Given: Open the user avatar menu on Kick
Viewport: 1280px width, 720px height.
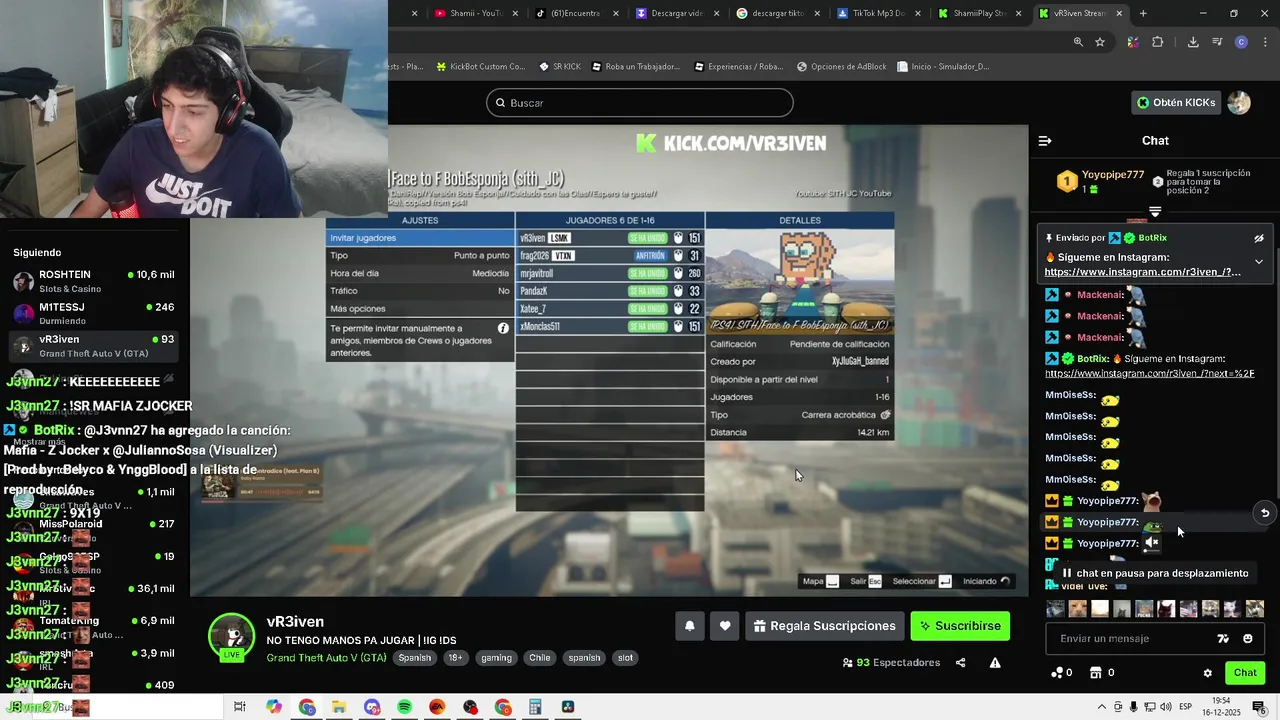Looking at the screenshot, I should [1239, 103].
